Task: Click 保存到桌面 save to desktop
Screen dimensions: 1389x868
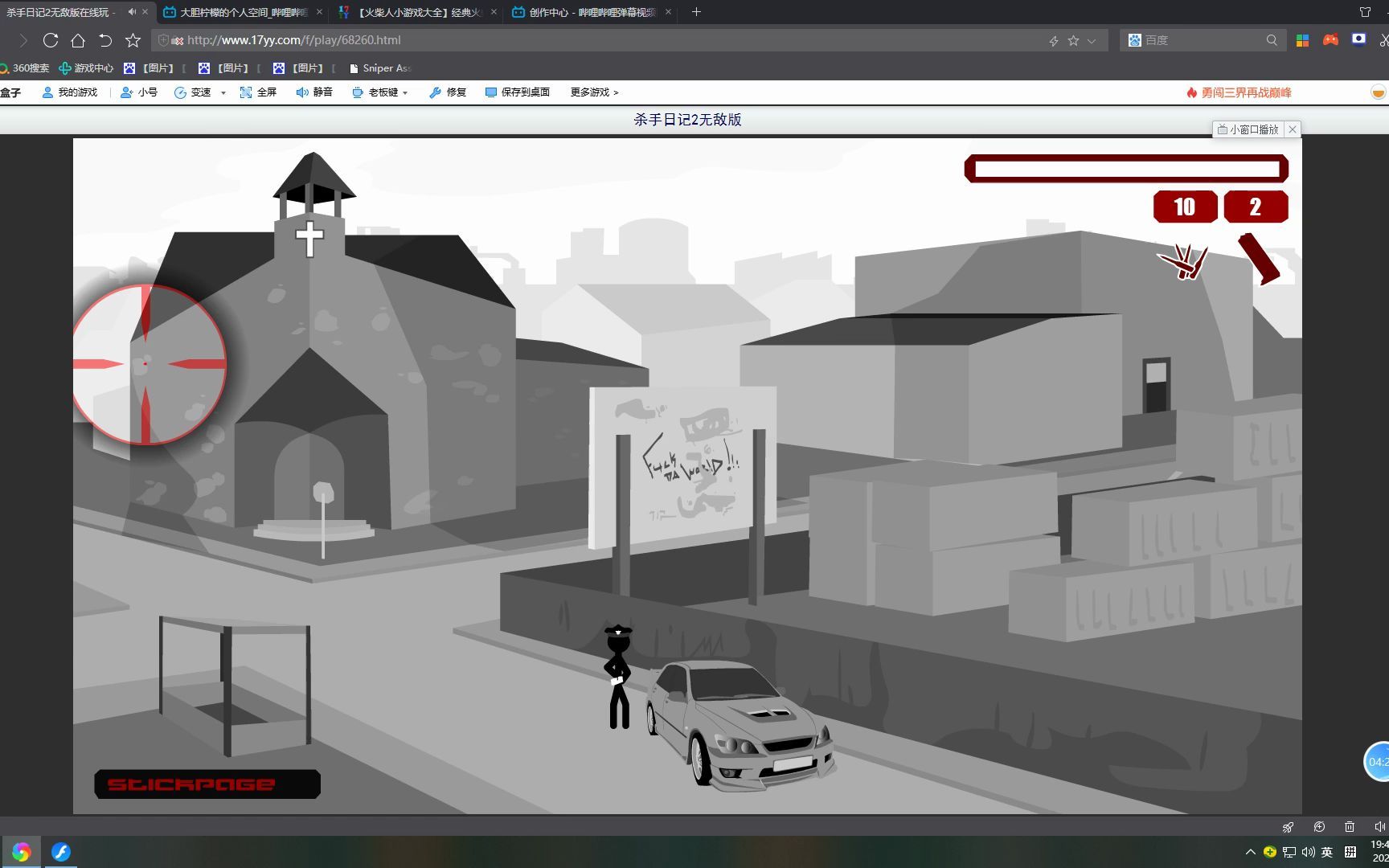Action: pos(518,92)
